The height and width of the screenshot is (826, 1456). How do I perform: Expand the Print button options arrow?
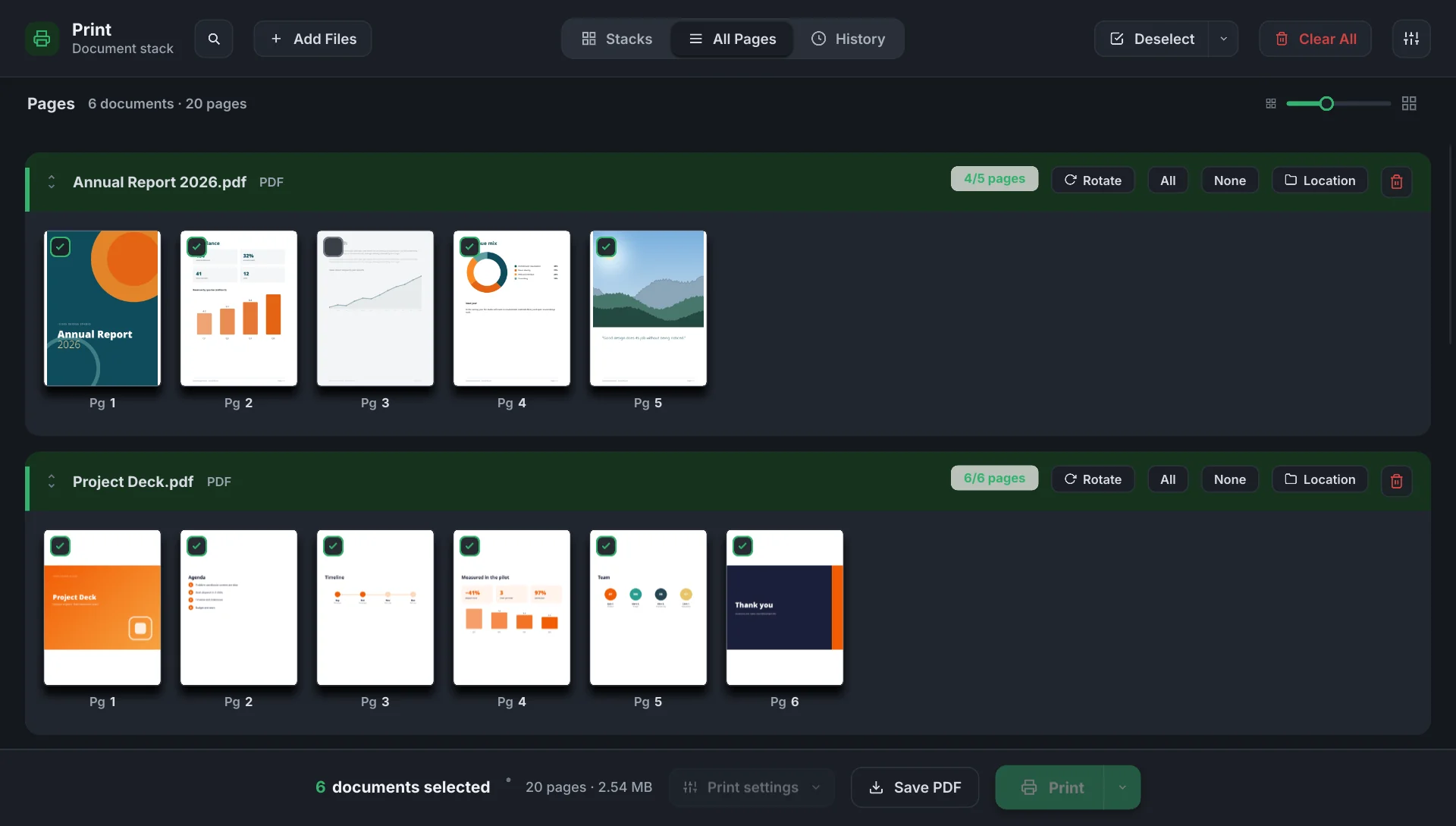coord(1122,787)
